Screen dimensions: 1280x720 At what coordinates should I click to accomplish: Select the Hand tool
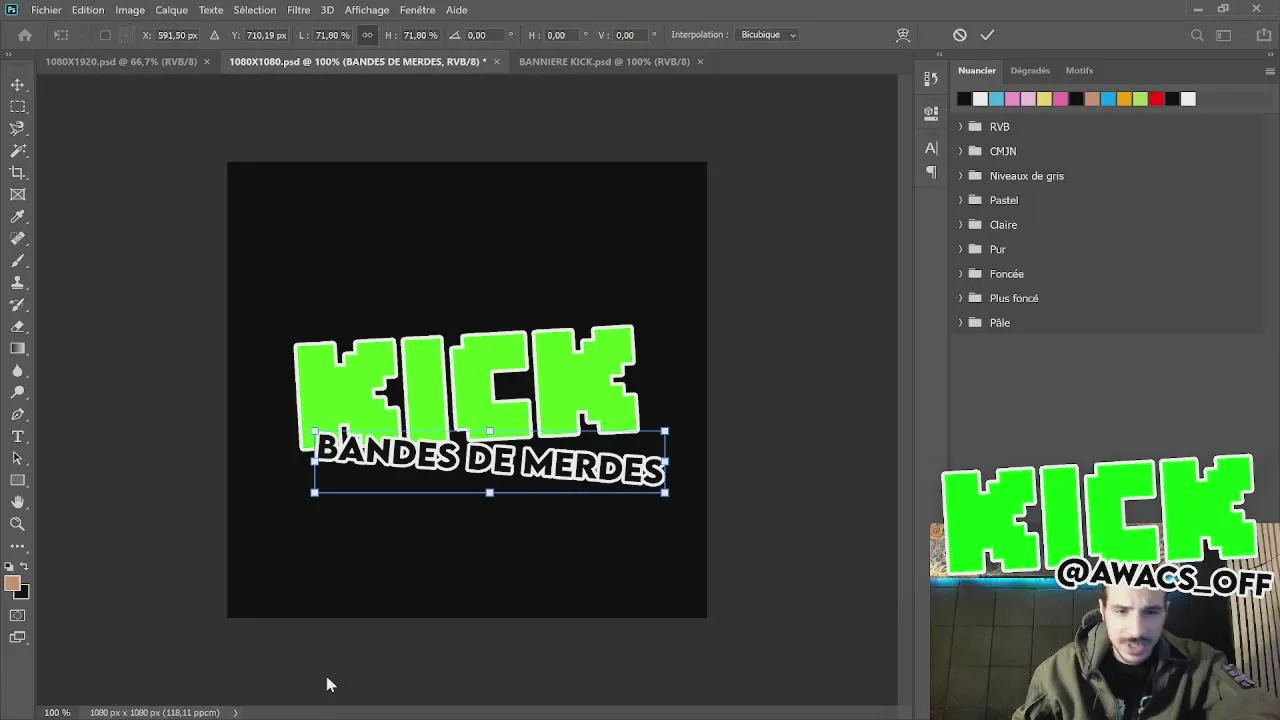18,503
